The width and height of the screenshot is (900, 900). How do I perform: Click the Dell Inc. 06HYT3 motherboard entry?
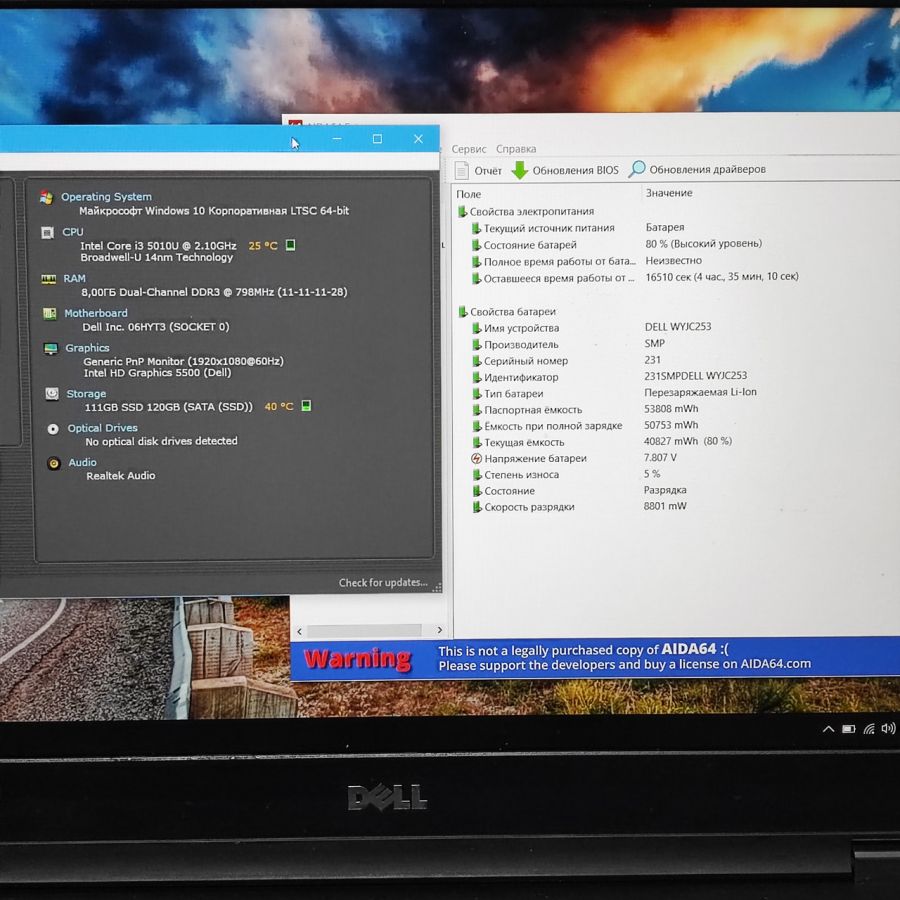(x=156, y=327)
